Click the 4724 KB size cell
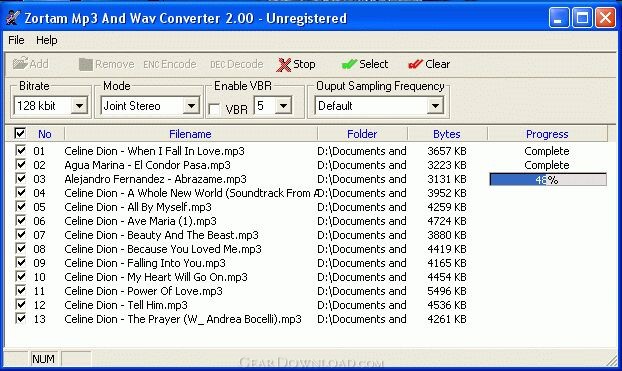This screenshot has height=371, width=622. [x=447, y=221]
